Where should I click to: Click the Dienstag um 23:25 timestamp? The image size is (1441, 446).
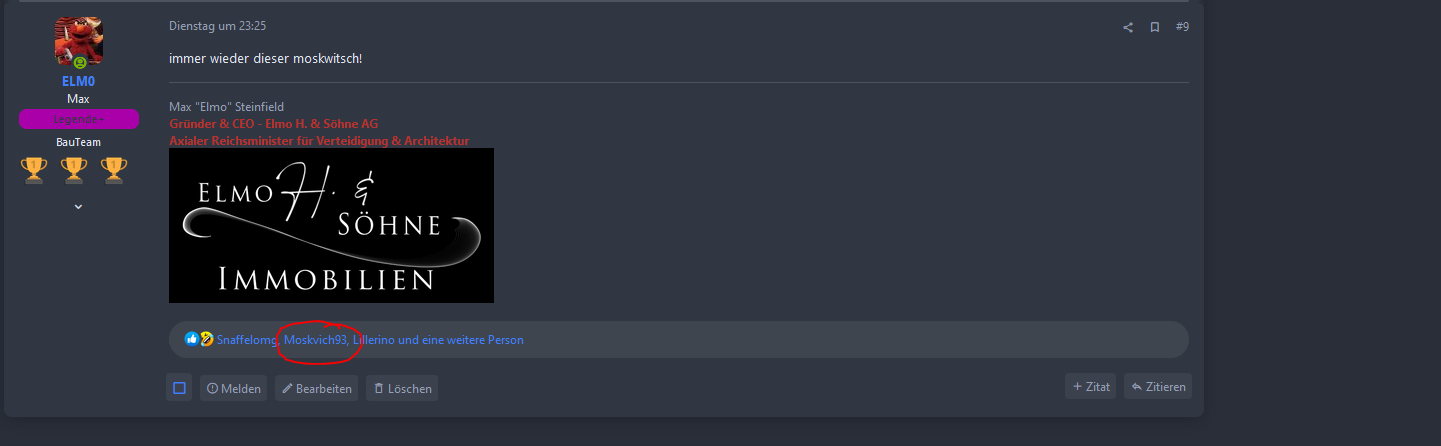[x=217, y=26]
